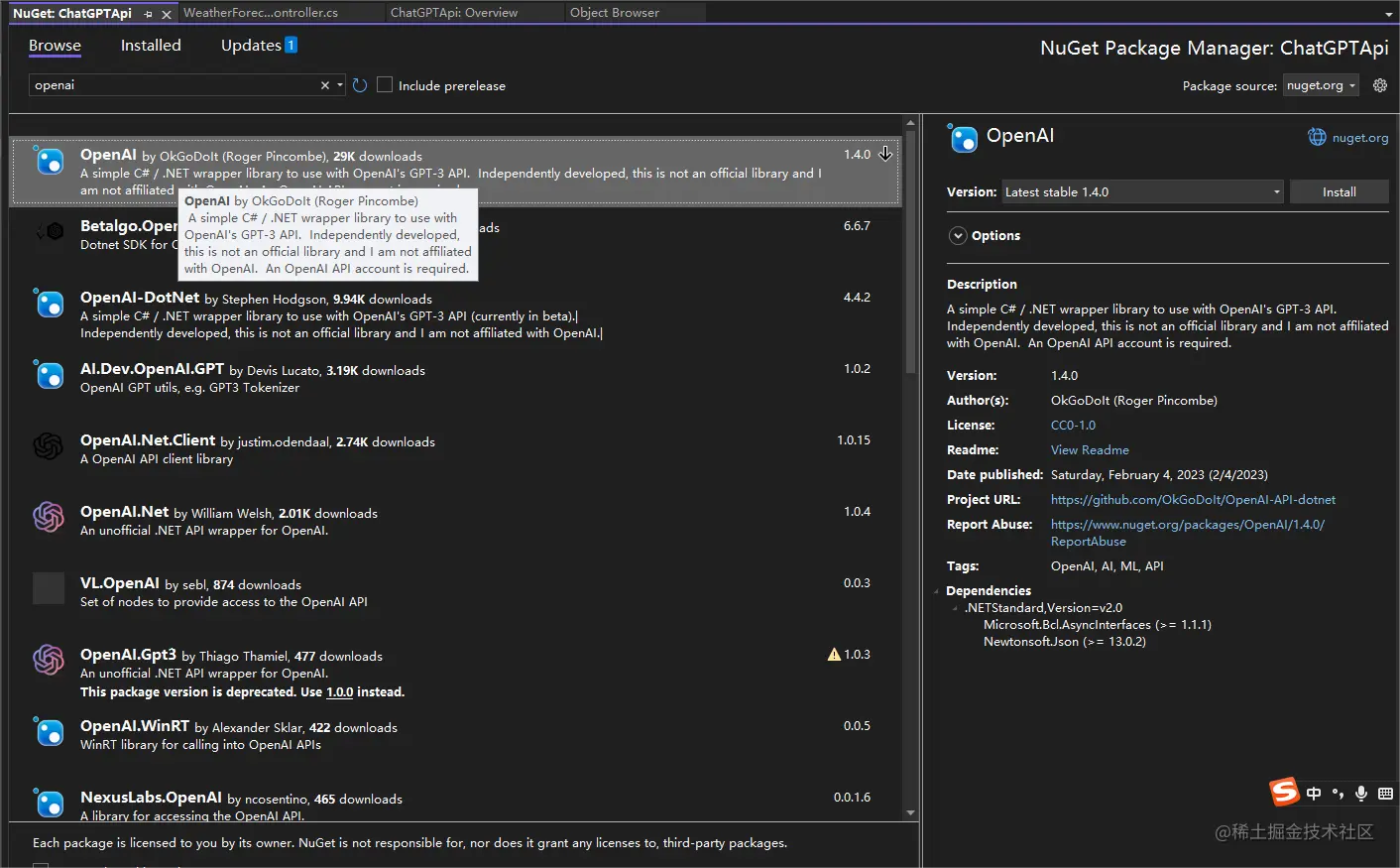The width and height of the screenshot is (1400, 868).
Task: Open the nuget.org link
Action: pos(1360,138)
